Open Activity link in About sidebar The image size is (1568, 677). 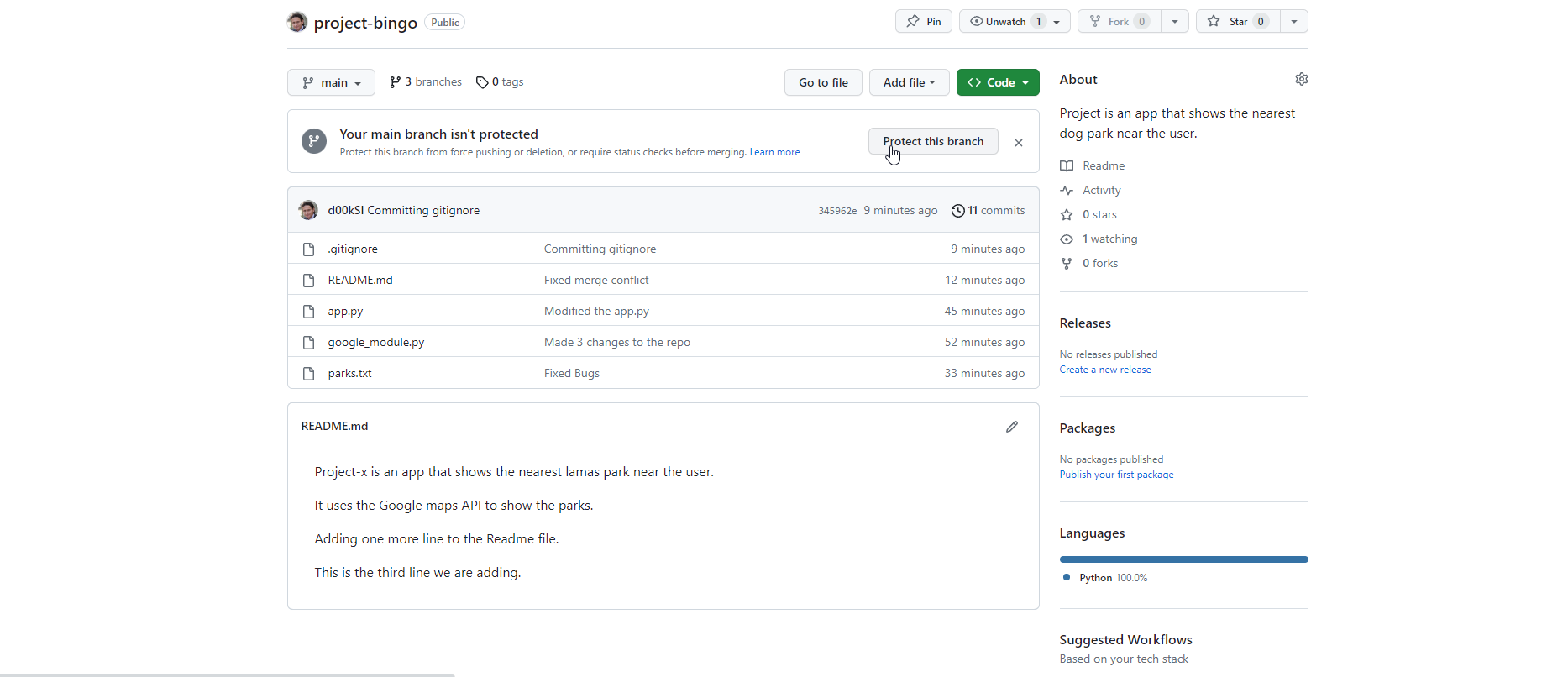(1101, 191)
